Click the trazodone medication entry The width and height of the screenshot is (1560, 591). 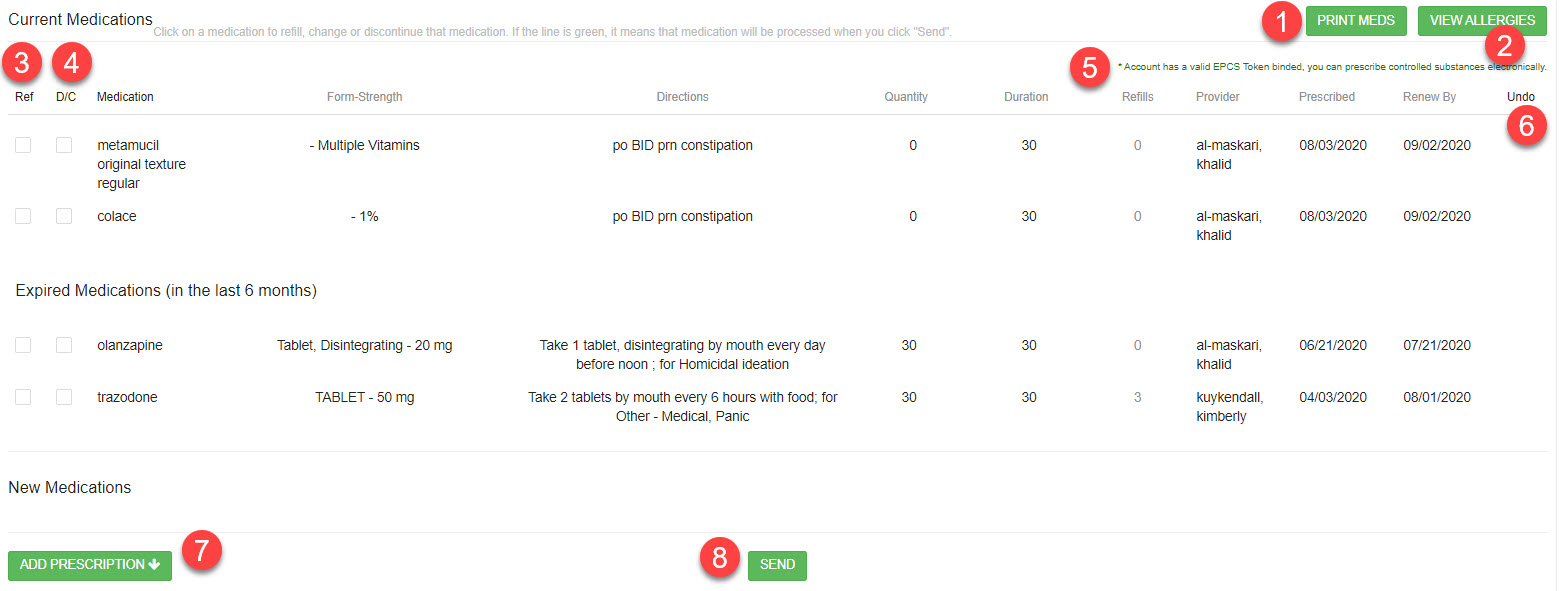pos(127,397)
